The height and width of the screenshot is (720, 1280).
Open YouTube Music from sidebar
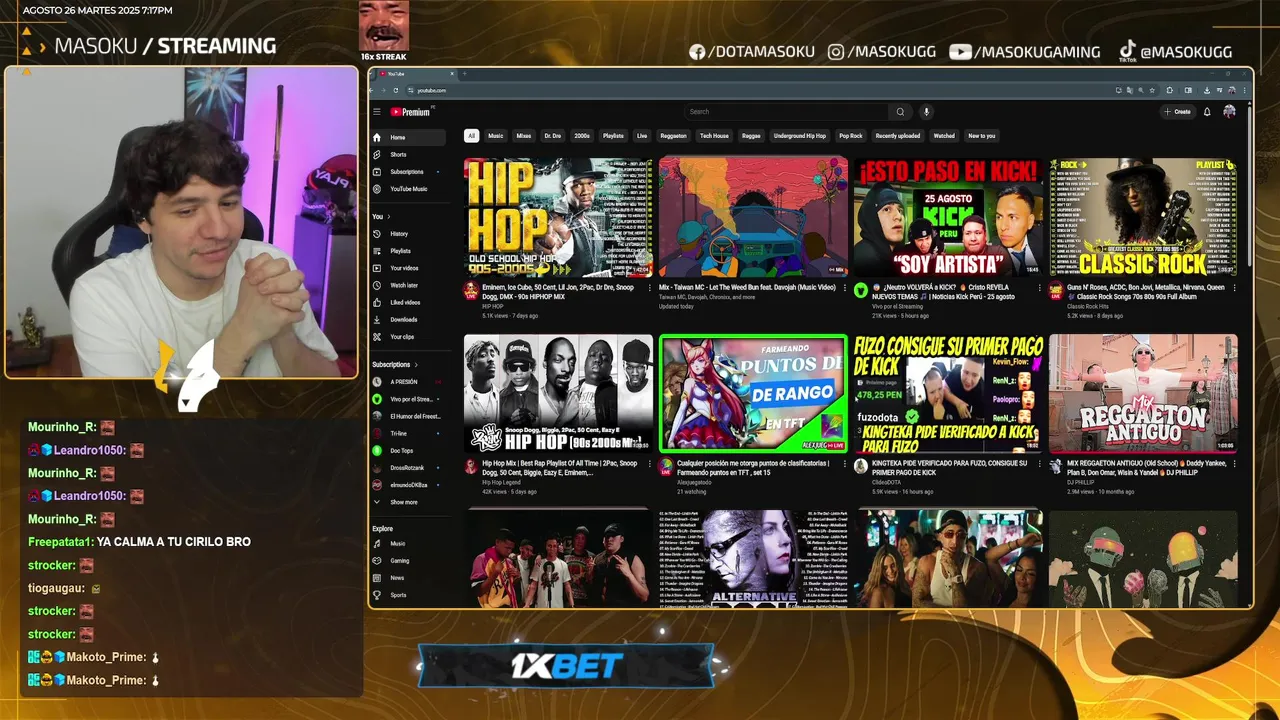408,188
